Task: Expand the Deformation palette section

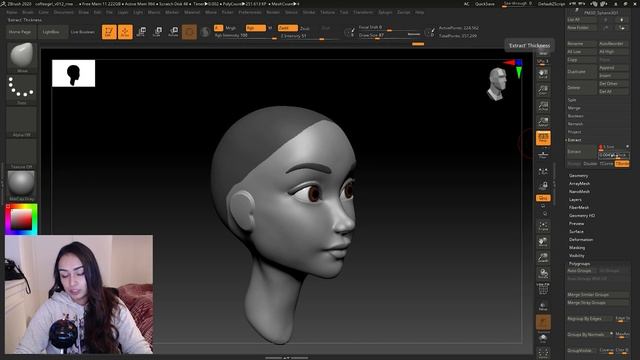Action: click(x=581, y=240)
